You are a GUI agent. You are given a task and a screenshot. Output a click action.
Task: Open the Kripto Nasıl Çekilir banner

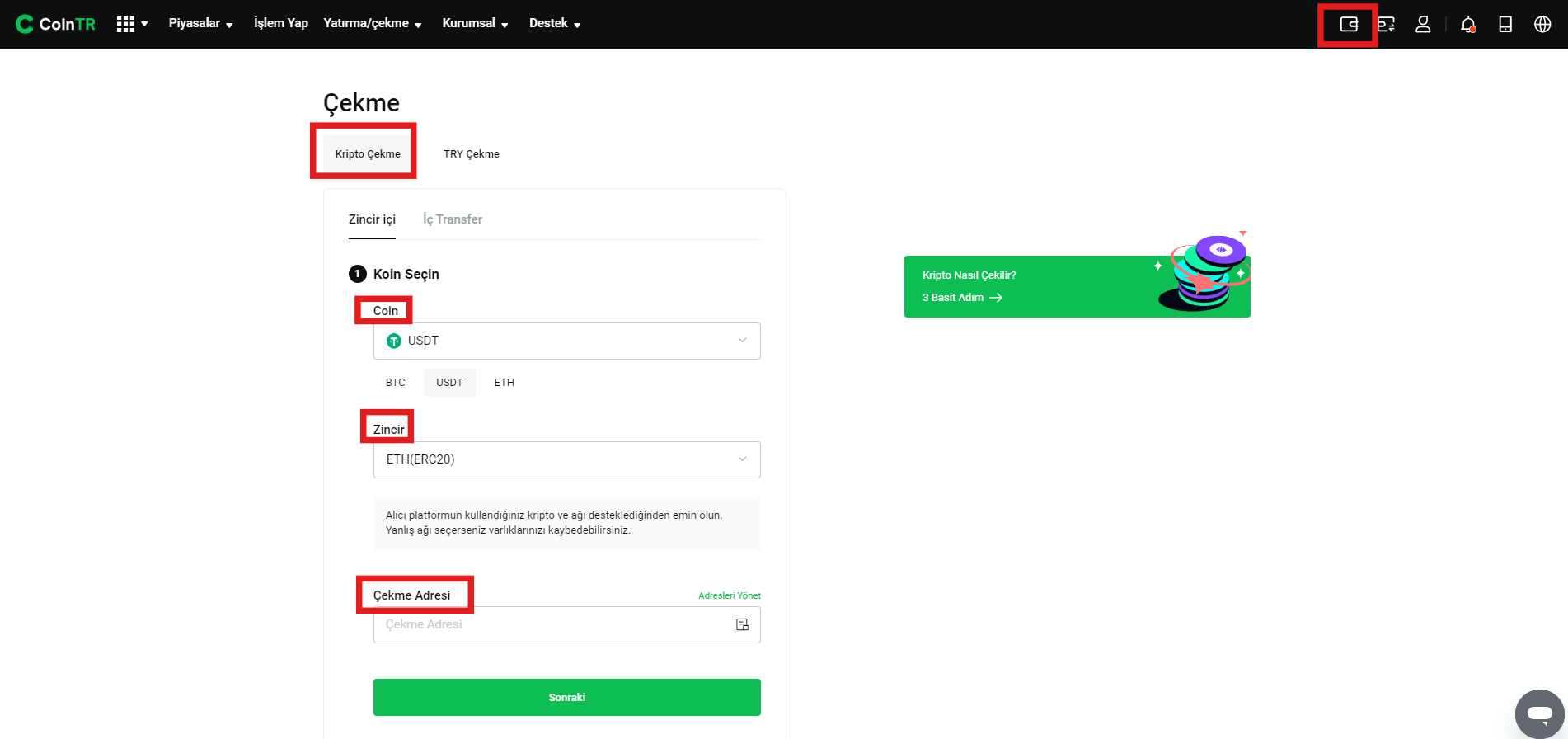coord(1077,286)
